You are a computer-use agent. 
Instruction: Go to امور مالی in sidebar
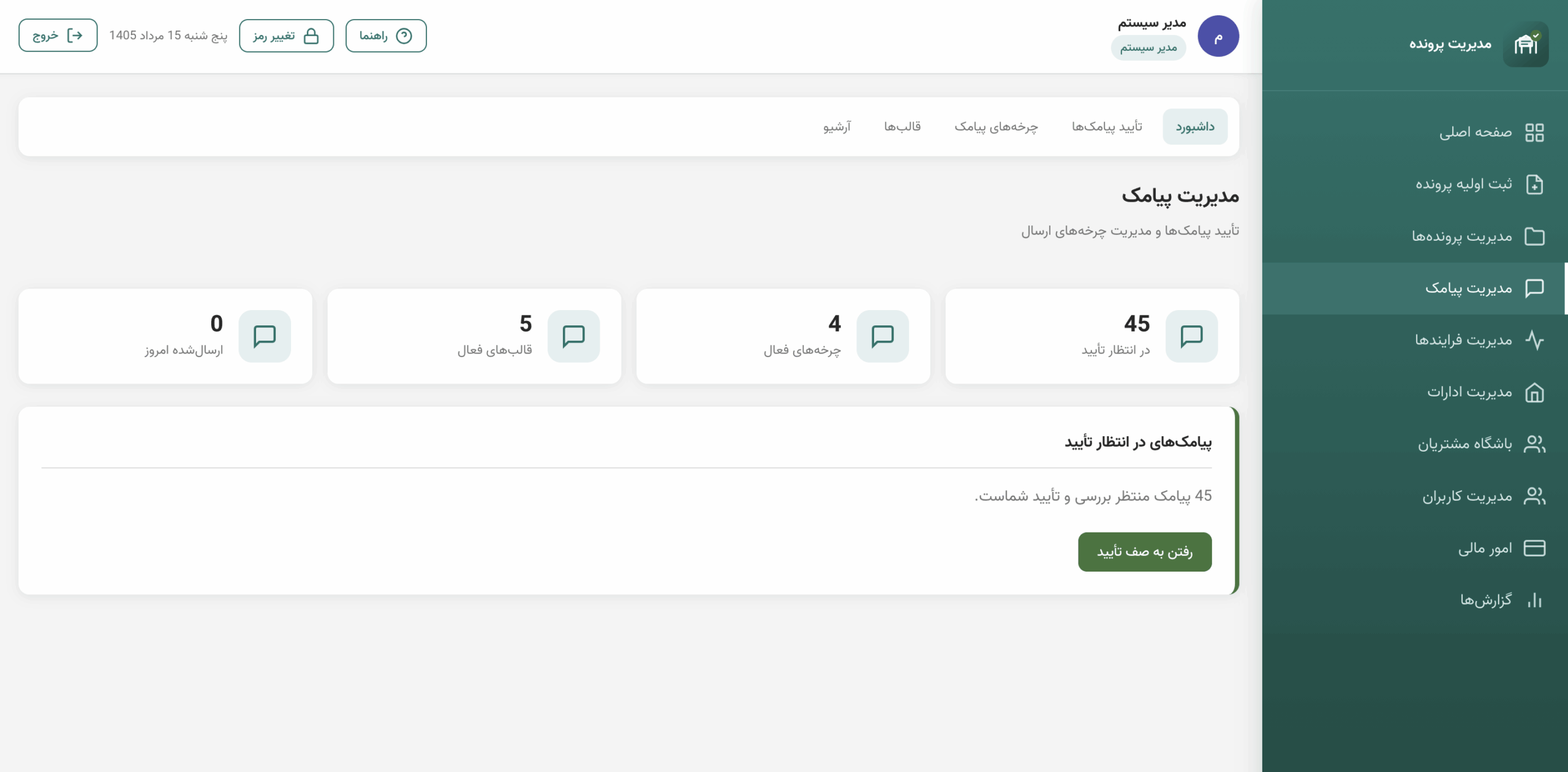1415,548
